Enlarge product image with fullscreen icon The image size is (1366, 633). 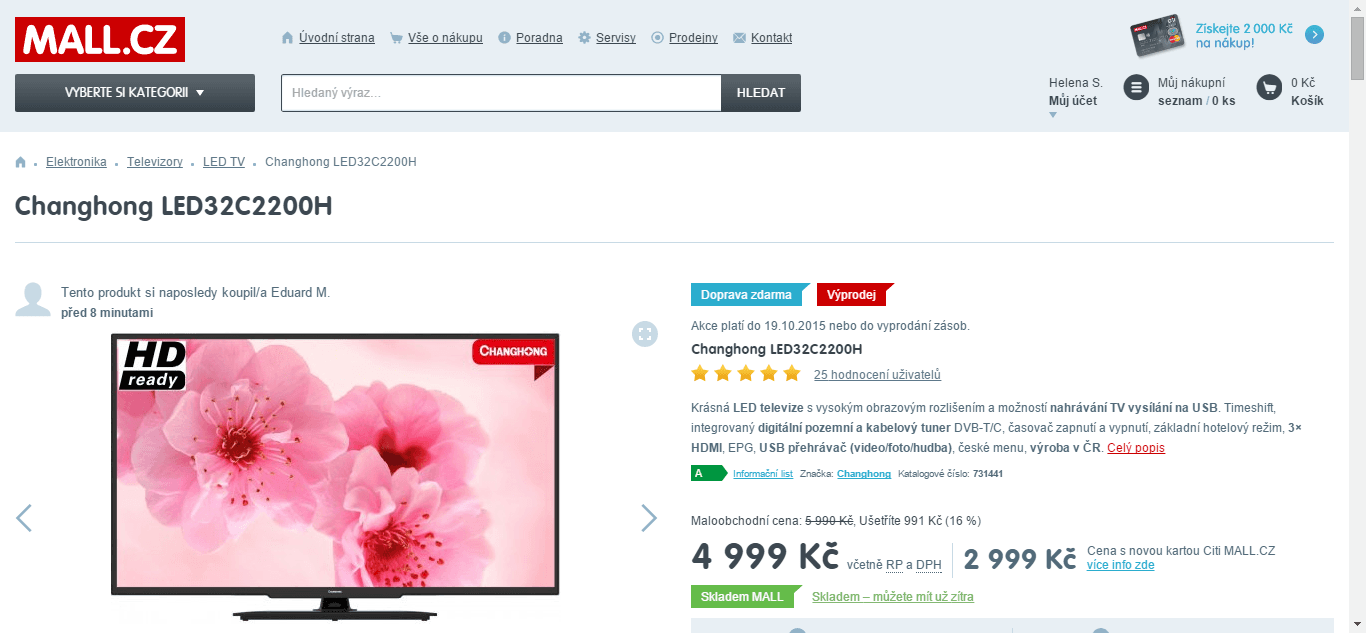coord(645,334)
